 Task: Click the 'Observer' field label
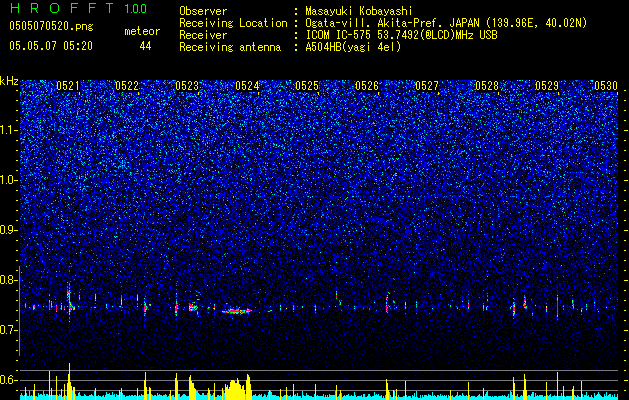pyautogui.click(x=203, y=11)
